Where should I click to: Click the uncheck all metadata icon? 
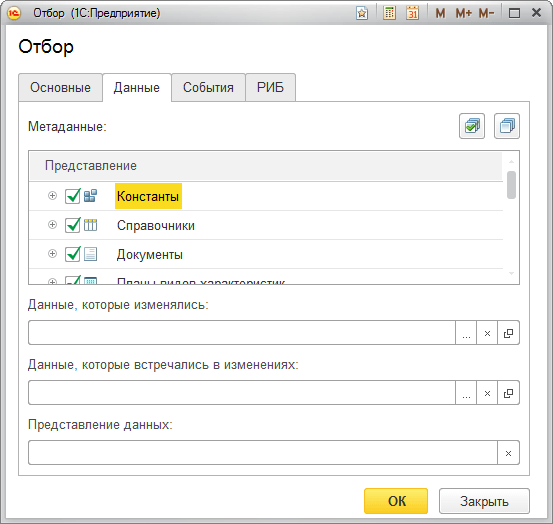[507, 126]
